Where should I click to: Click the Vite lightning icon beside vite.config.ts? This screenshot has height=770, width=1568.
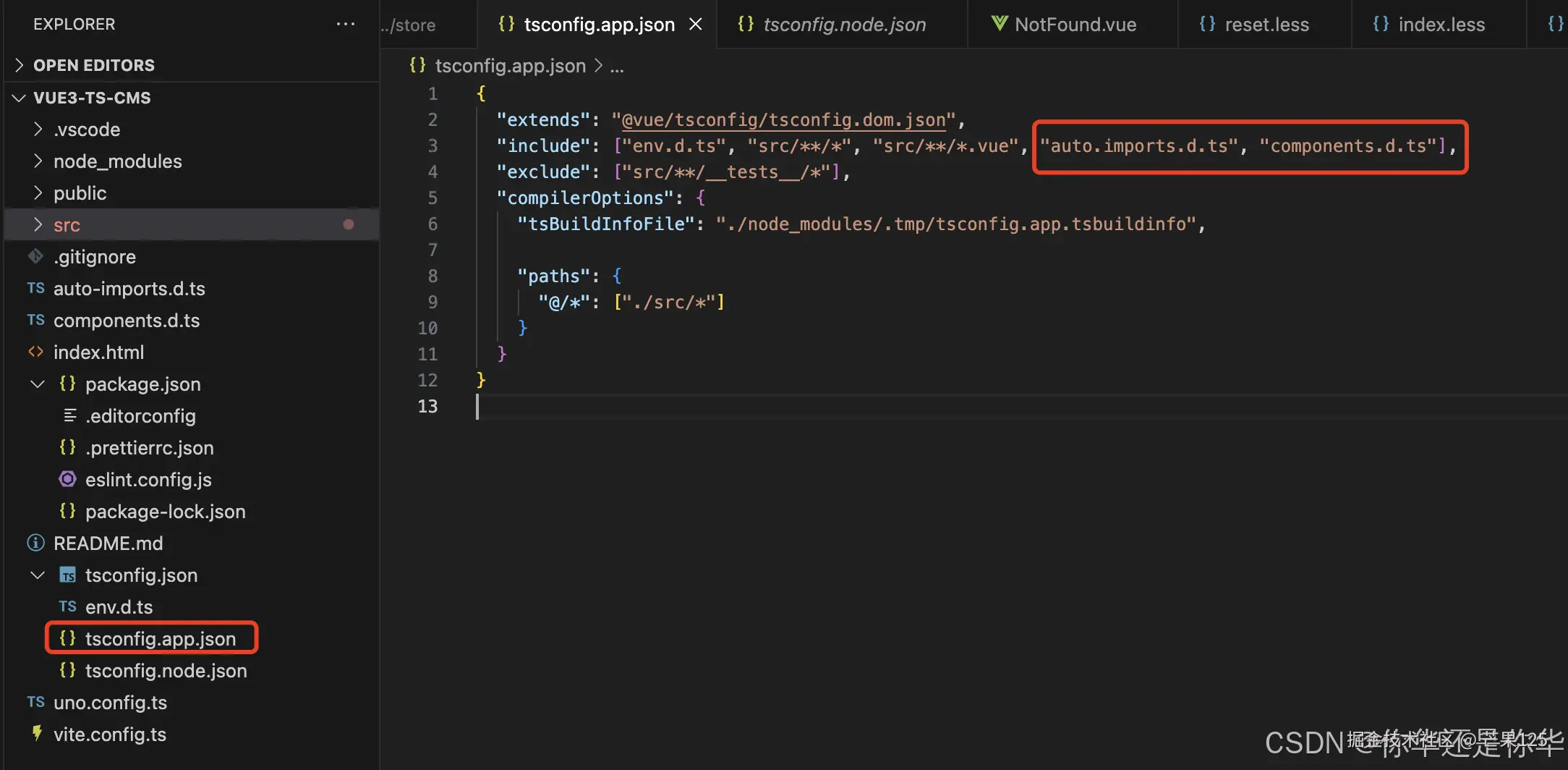(x=36, y=734)
